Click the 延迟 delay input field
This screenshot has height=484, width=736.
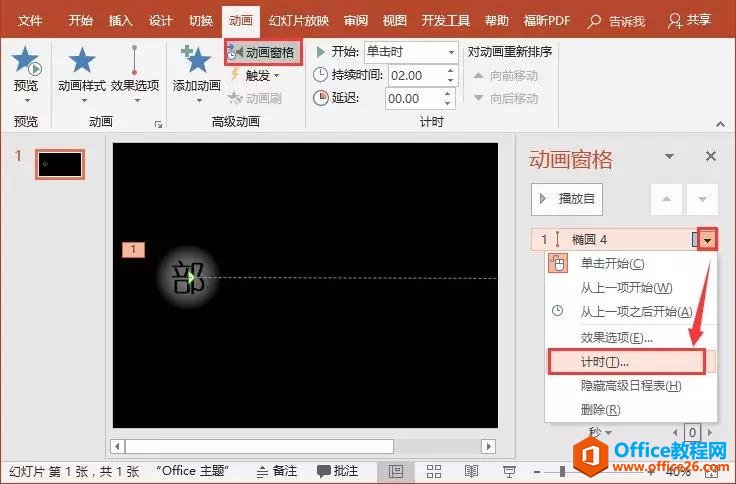[x=411, y=98]
